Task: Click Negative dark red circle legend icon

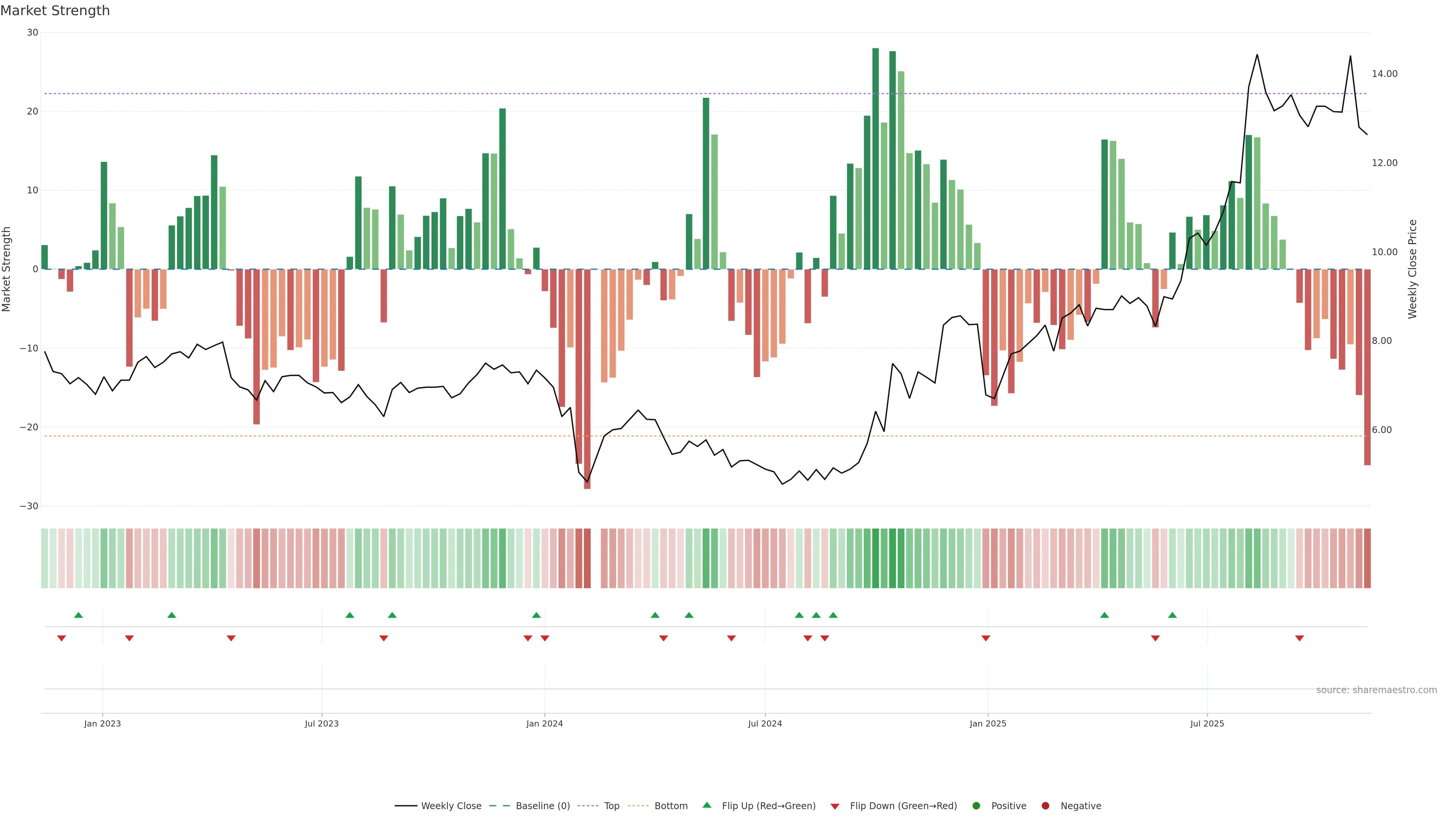Action: [x=1045, y=805]
